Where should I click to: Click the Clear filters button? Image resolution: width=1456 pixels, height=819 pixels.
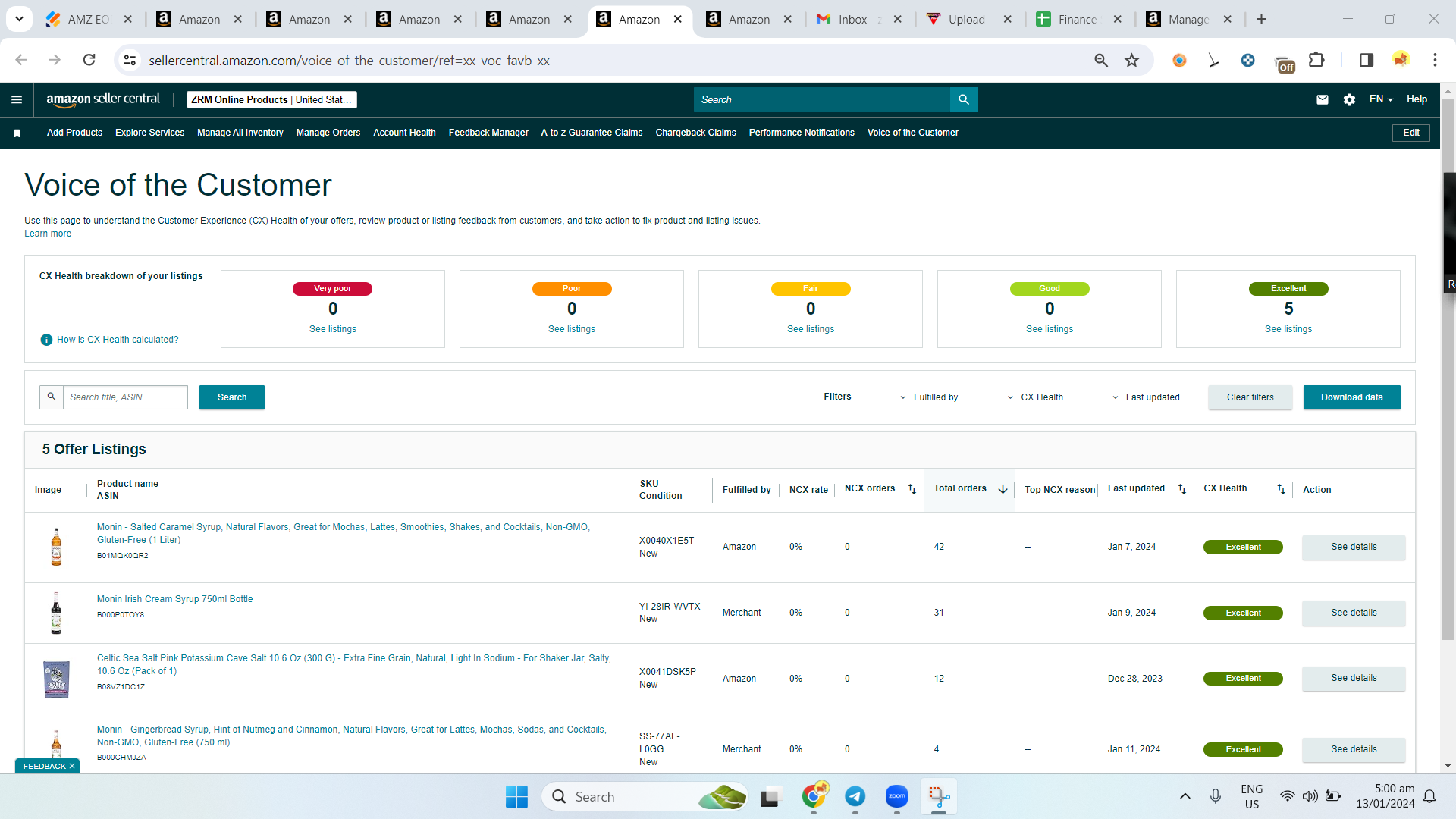(x=1250, y=397)
